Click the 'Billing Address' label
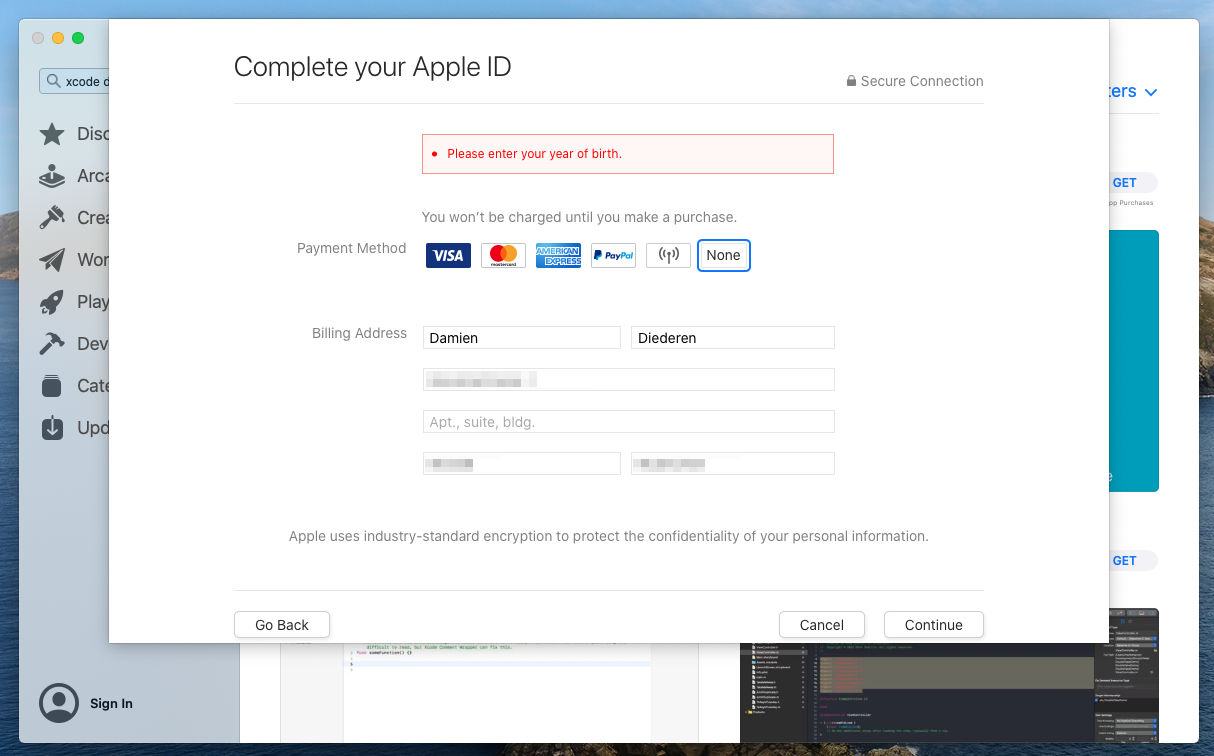 pos(359,333)
